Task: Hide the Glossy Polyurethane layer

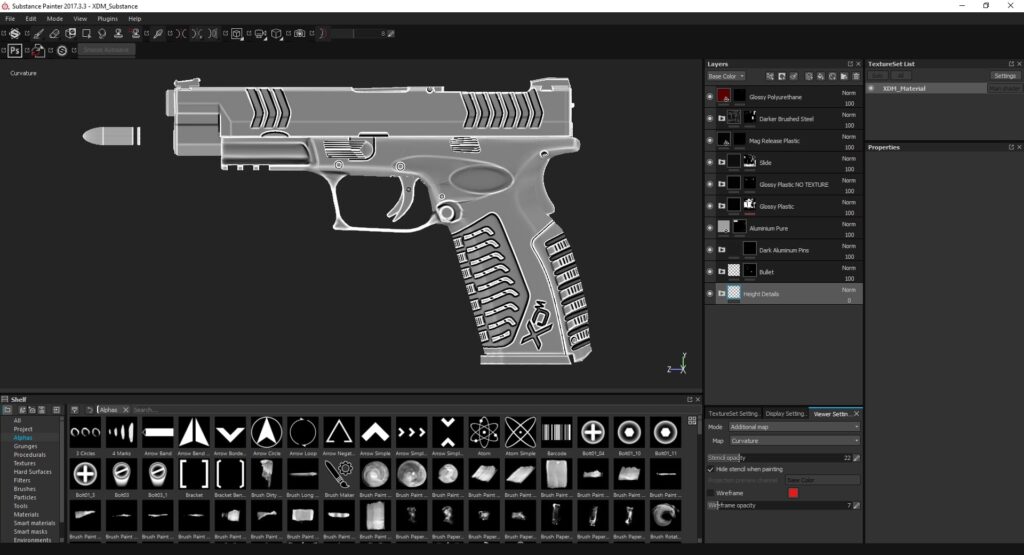Action: tap(710, 97)
